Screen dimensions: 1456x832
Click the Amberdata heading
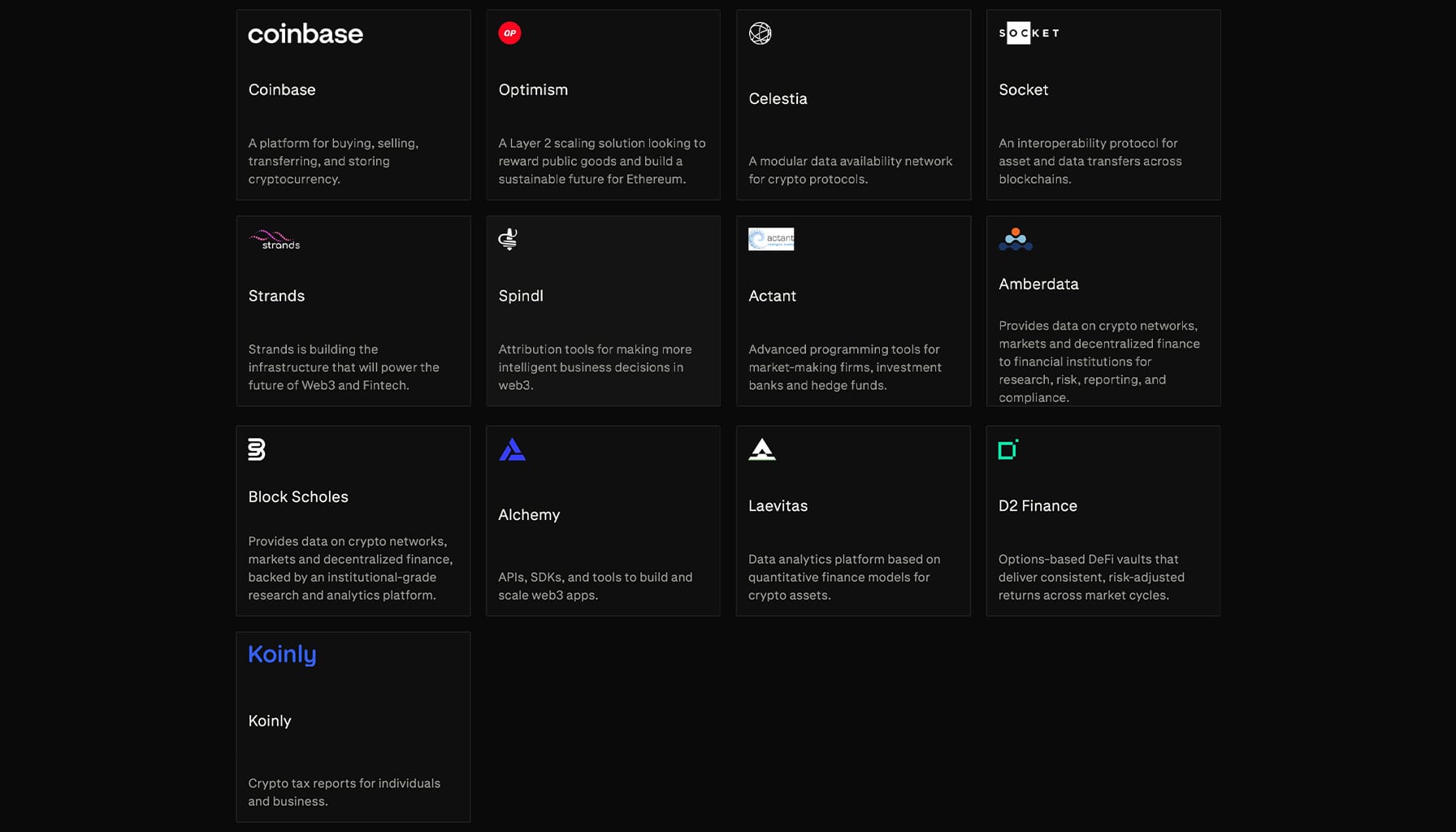pyautogui.click(x=1038, y=284)
